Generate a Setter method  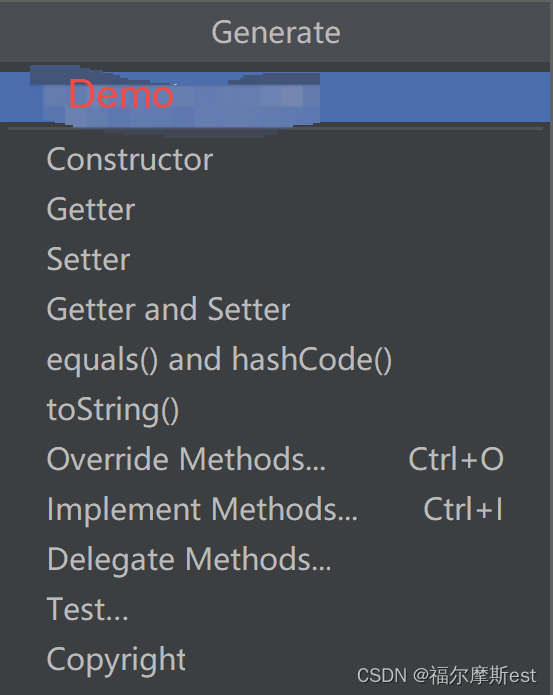275,259
